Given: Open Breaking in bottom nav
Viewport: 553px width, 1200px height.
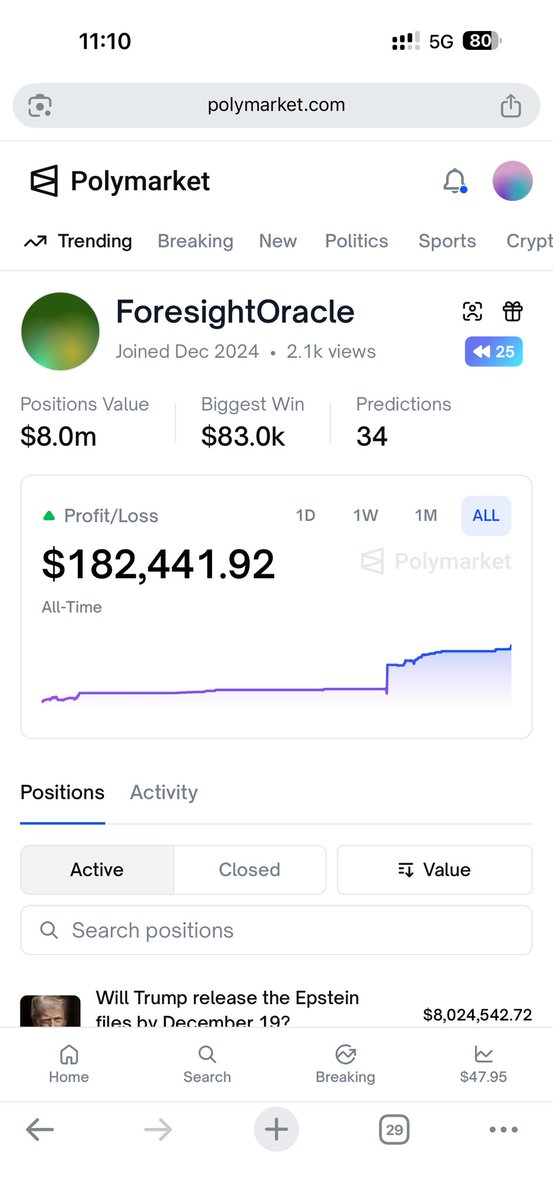Looking at the screenshot, I should click(345, 1065).
